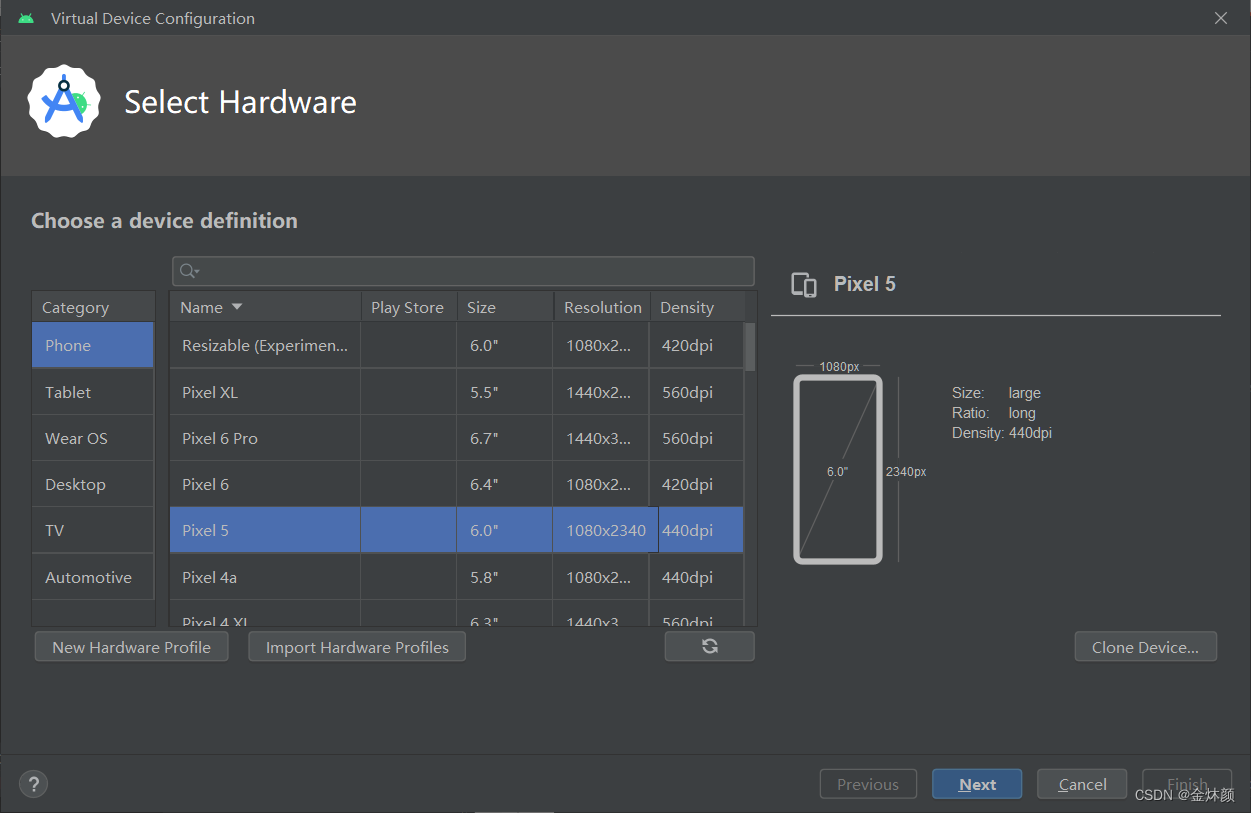Click the 560dpi cell in Pixel XL row
The width and height of the screenshot is (1251, 813).
click(x=697, y=392)
